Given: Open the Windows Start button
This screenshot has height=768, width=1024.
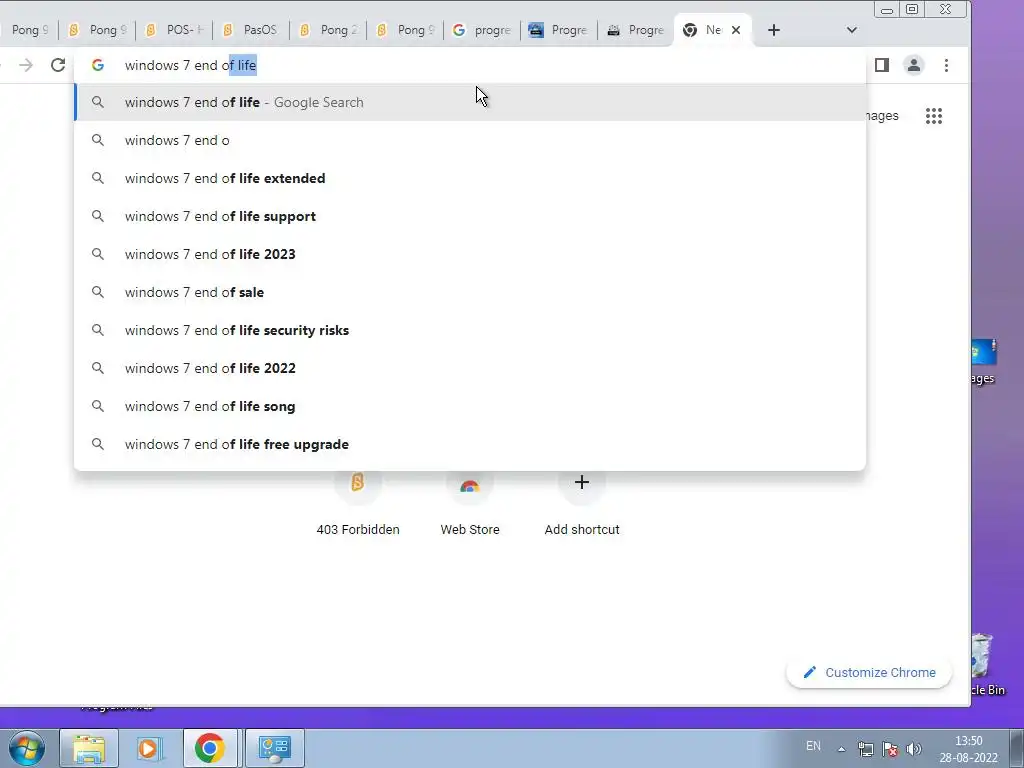Looking at the screenshot, I should click(26, 748).
